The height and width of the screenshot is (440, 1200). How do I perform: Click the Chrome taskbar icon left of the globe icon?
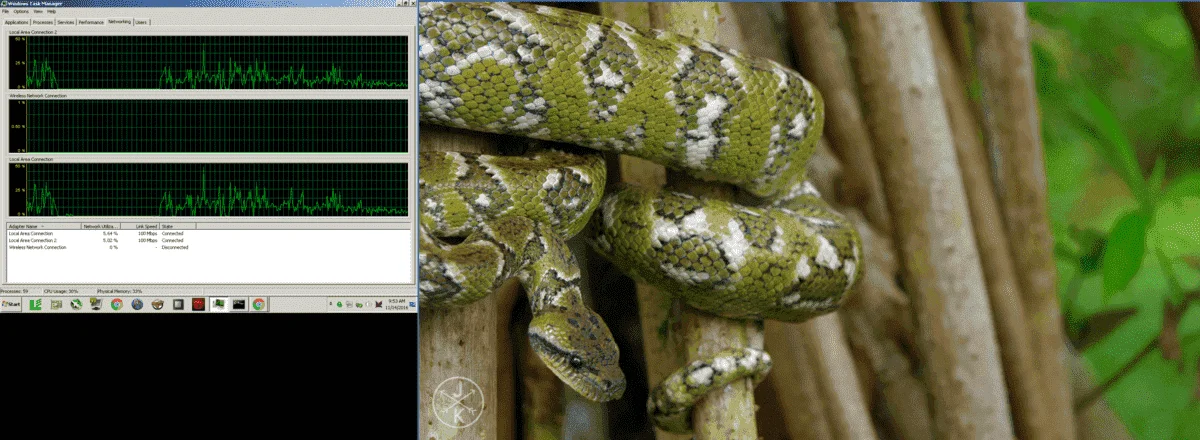point(116,304)
